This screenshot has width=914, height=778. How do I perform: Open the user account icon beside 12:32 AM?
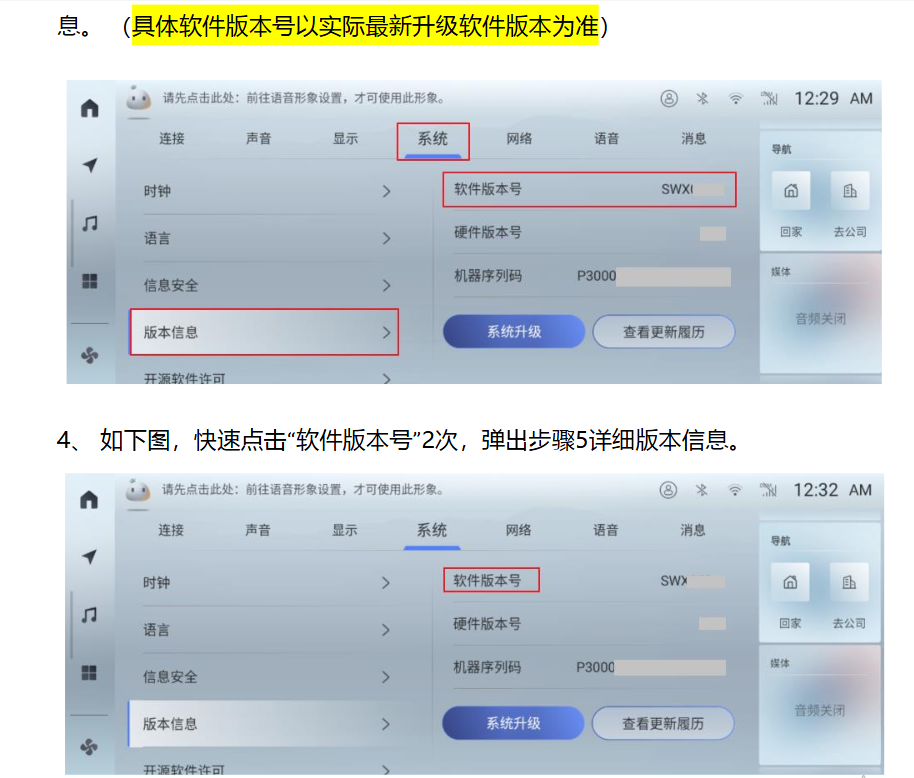tap(668, 490)
